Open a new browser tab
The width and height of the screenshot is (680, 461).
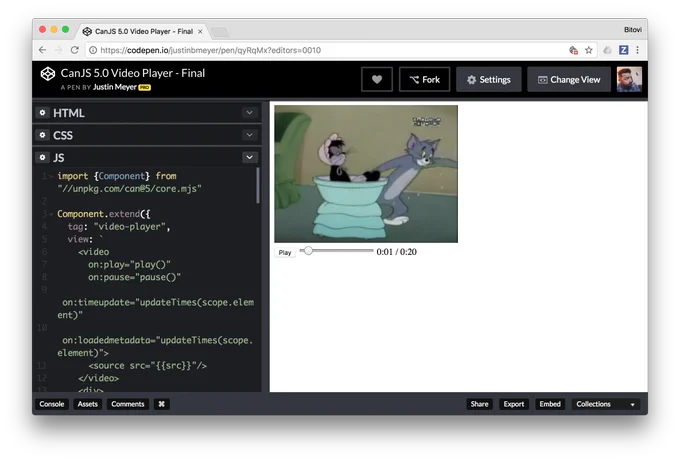(x=219, y=32)
